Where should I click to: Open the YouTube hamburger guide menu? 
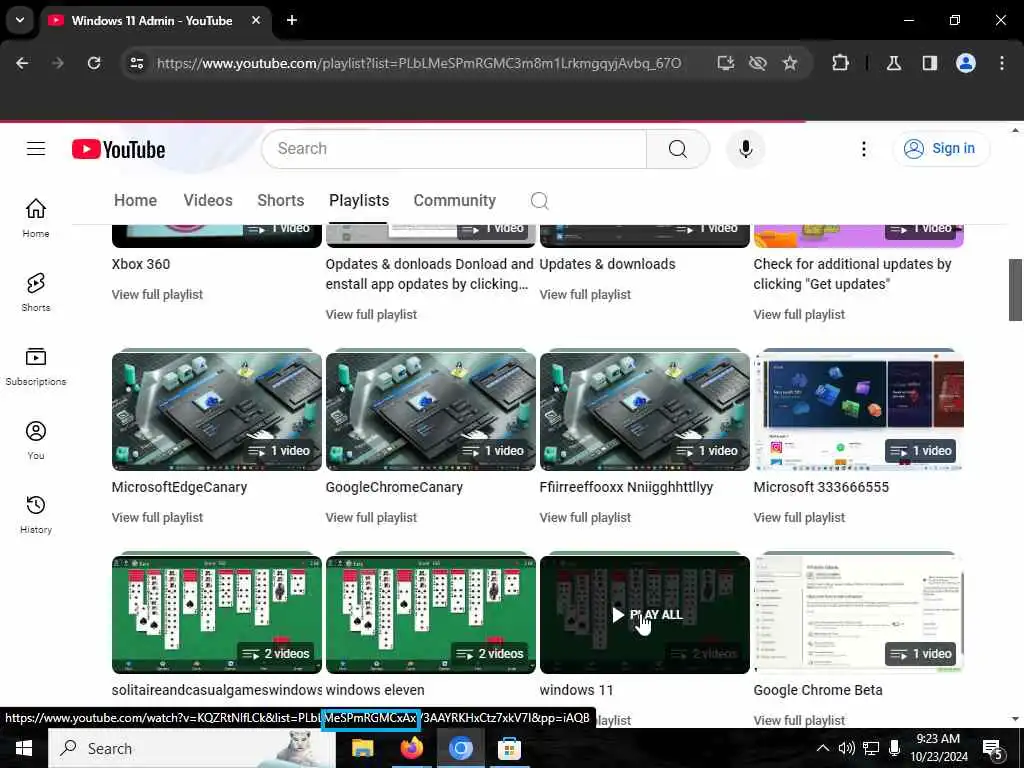[36, 149]
